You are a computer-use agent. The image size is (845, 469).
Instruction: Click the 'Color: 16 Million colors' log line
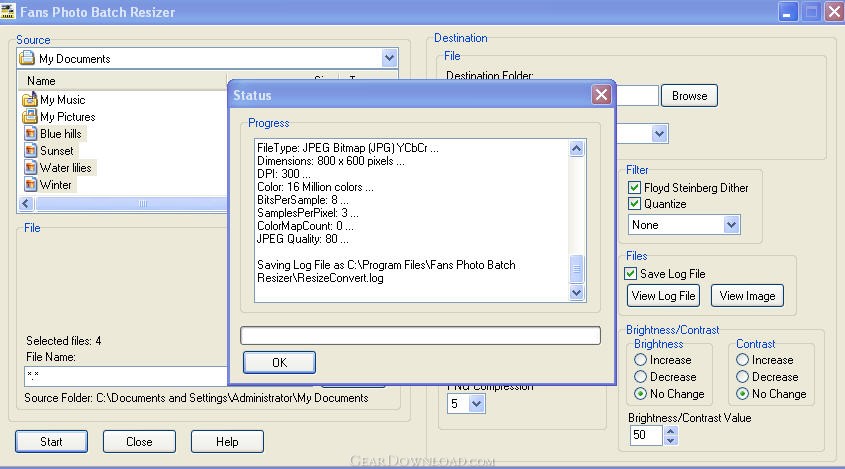pos(315,187)
